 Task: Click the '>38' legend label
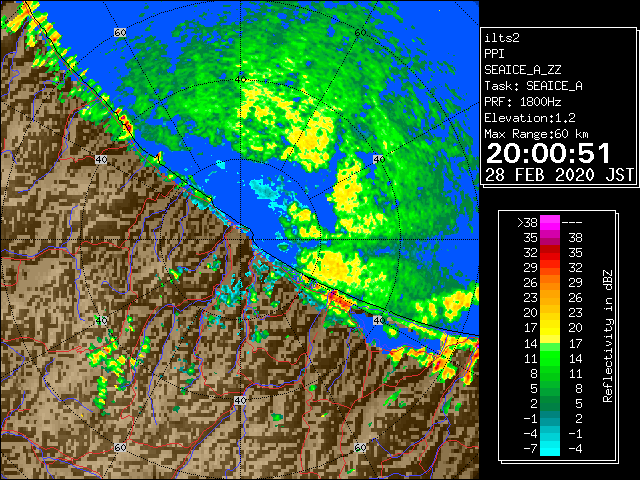[527, 222]
